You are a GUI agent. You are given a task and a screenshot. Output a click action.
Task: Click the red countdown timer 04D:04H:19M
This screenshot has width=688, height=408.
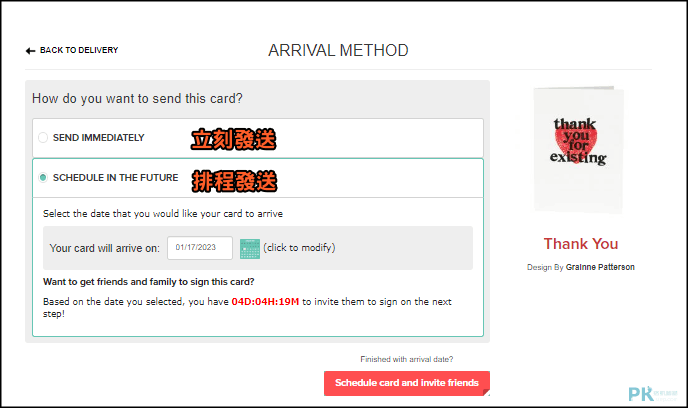(x=265, y=302)
